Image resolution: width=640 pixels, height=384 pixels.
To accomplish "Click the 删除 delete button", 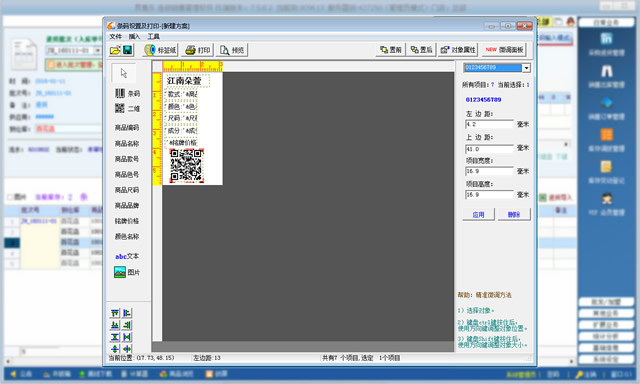I will (514, 214).
